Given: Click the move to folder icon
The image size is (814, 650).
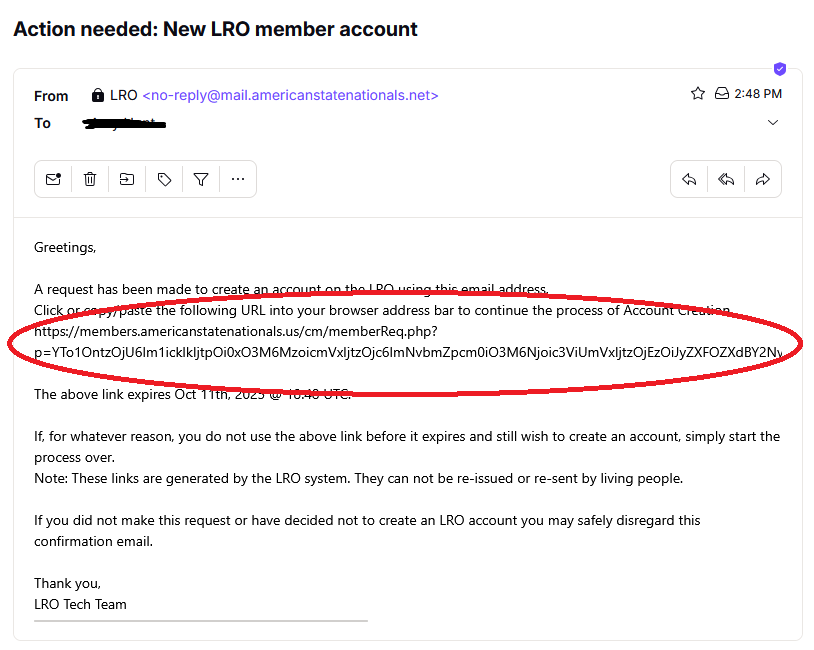Looking at the screenshot, I should [127, 179].
